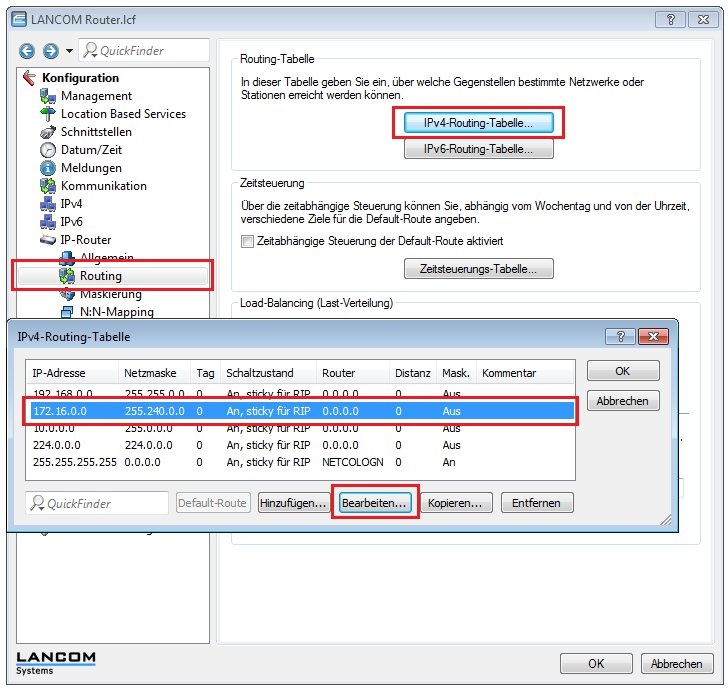
Task: Open the IPv6-Routing-Tabelle button
Action: point(478,149)
